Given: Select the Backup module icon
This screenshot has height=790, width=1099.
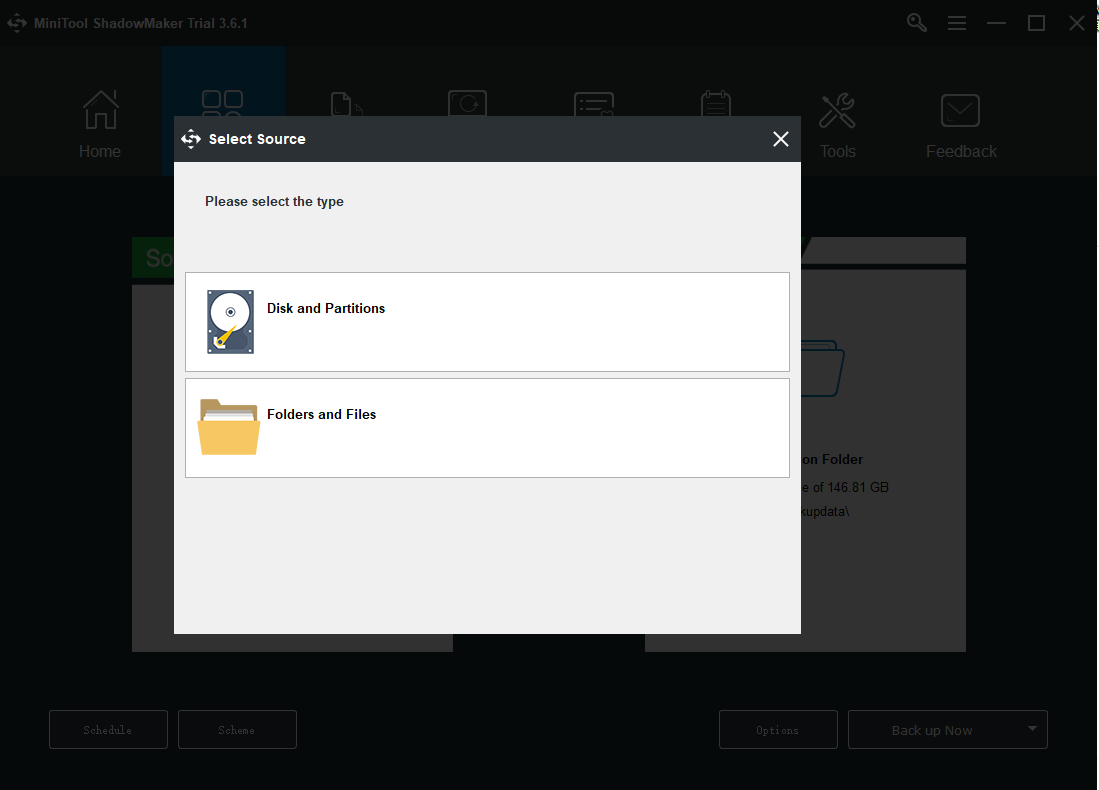Looking at the screenshot, I should [222, 103].
